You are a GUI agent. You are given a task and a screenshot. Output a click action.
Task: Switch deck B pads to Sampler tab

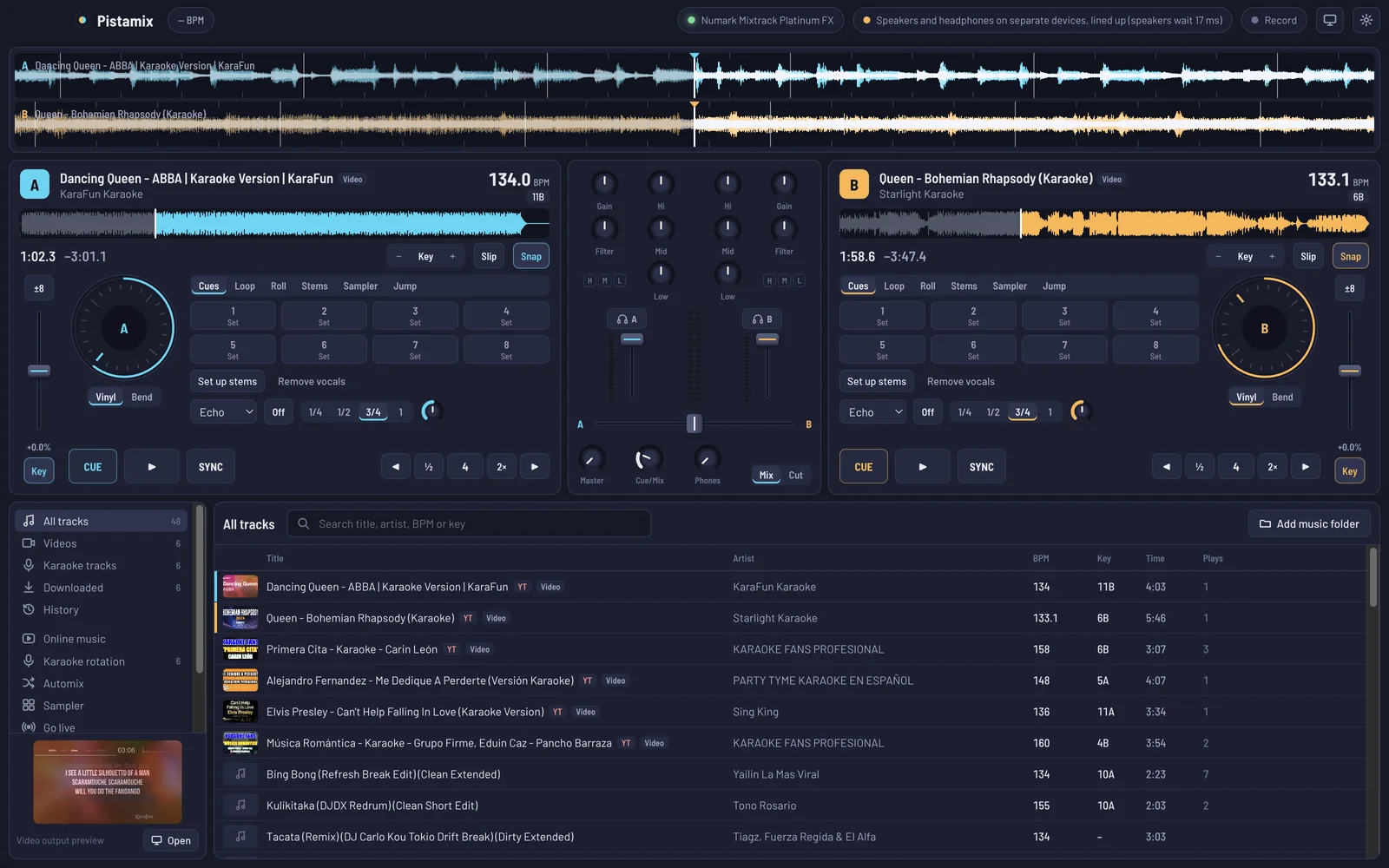[x=1010, y=286]
